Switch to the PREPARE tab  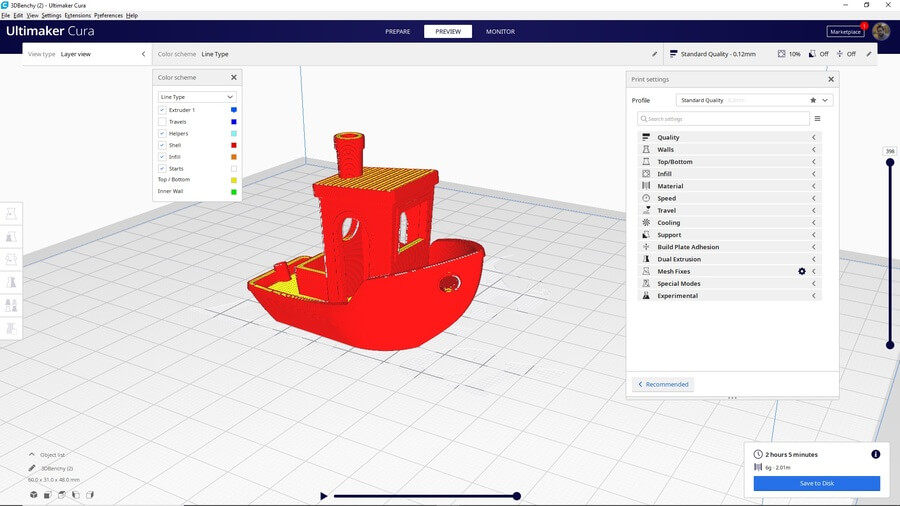coord(398,31)
